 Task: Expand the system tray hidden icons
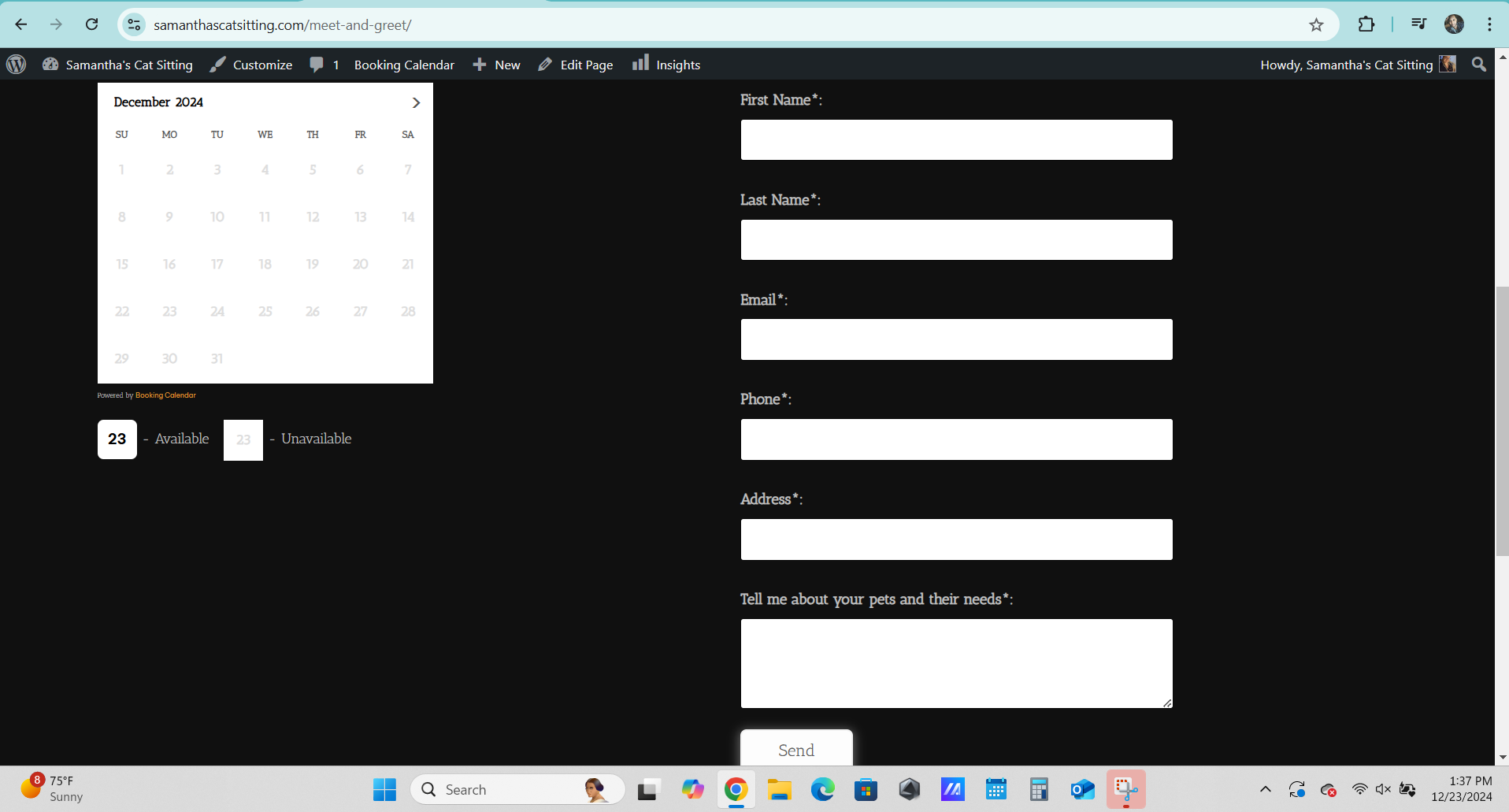(1265, 789)
